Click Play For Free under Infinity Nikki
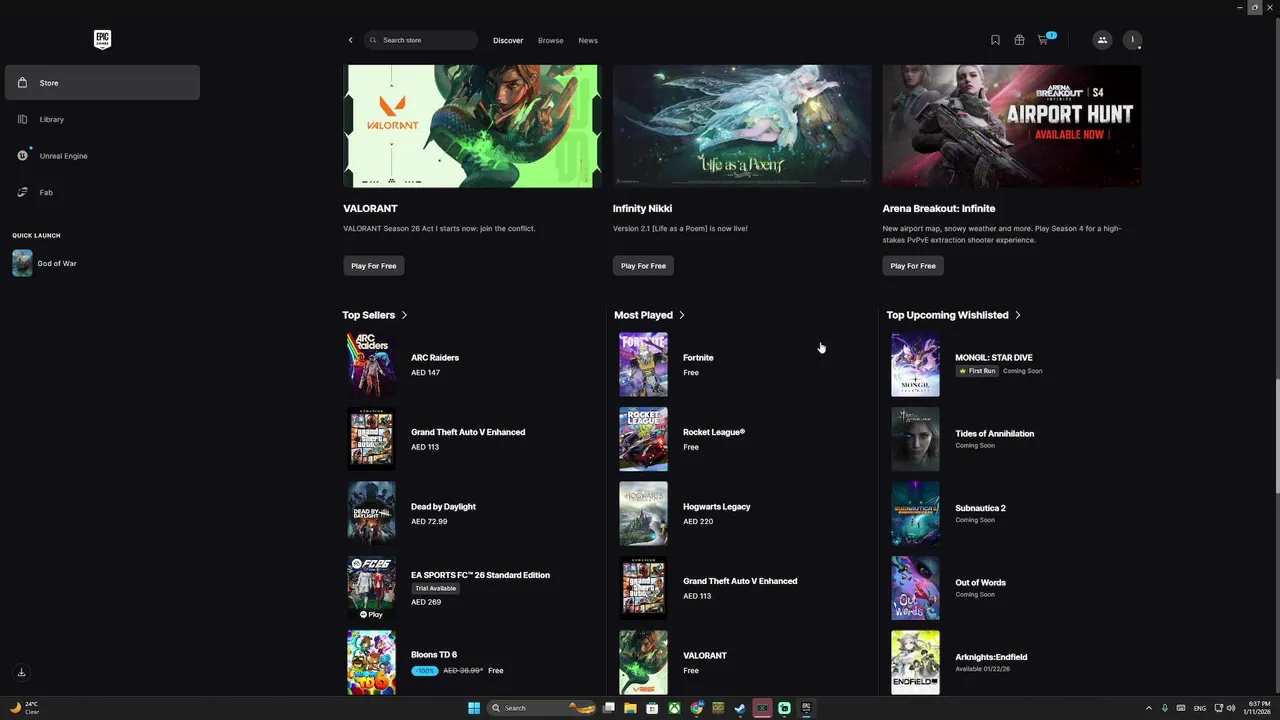Screen dimensions: 1280x720 click(643, 266)
